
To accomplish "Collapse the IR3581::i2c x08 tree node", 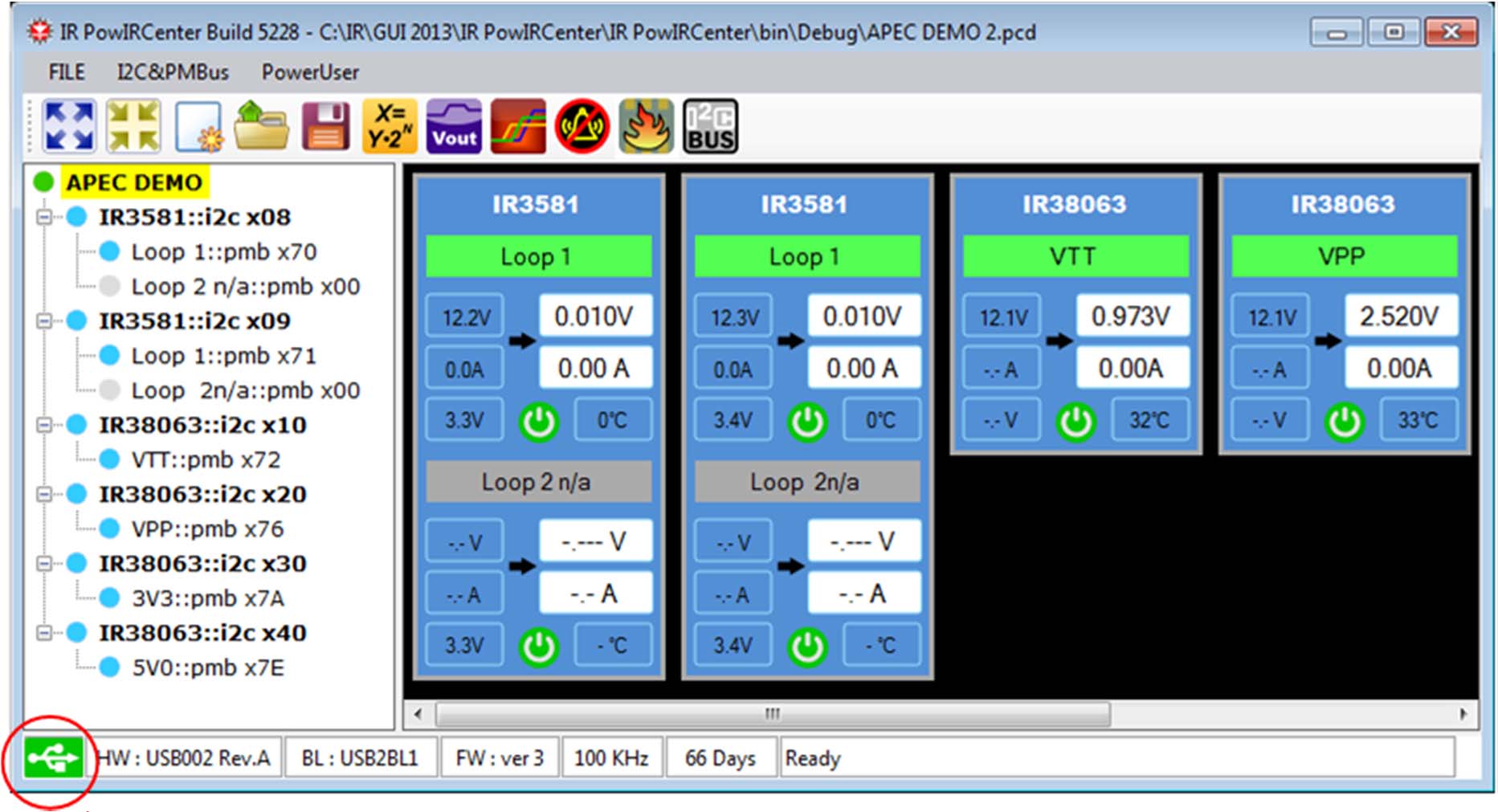I will (x=45, y=217).
